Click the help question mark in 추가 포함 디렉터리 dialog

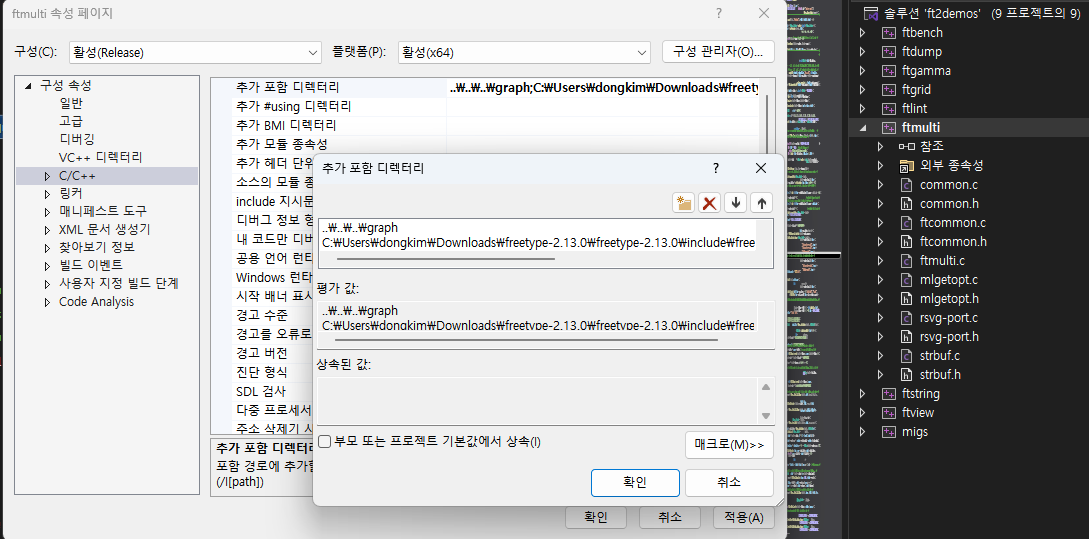point(716,168)
